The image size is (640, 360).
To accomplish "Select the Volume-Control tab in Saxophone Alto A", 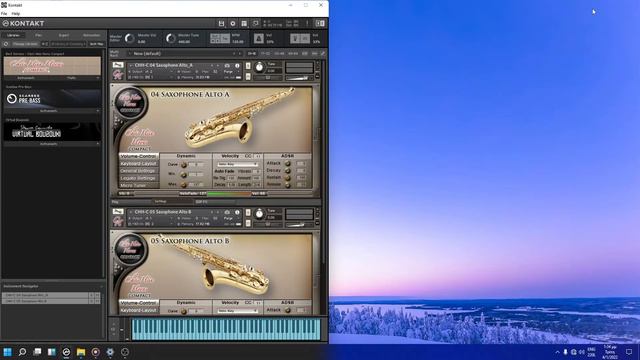I will click(138, 156).
